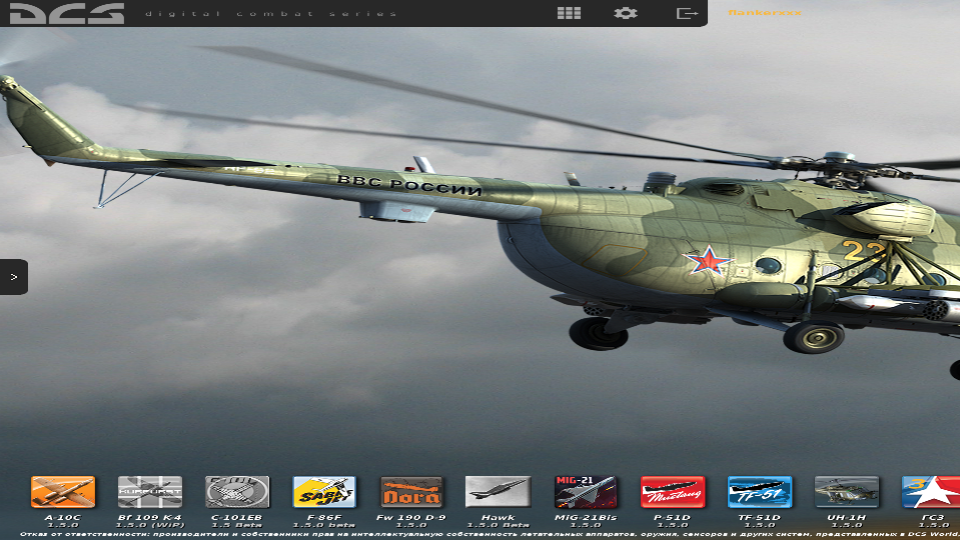960x540 pixels.
Task: Select the C-101EB module icon
Action: click(237, 492)
